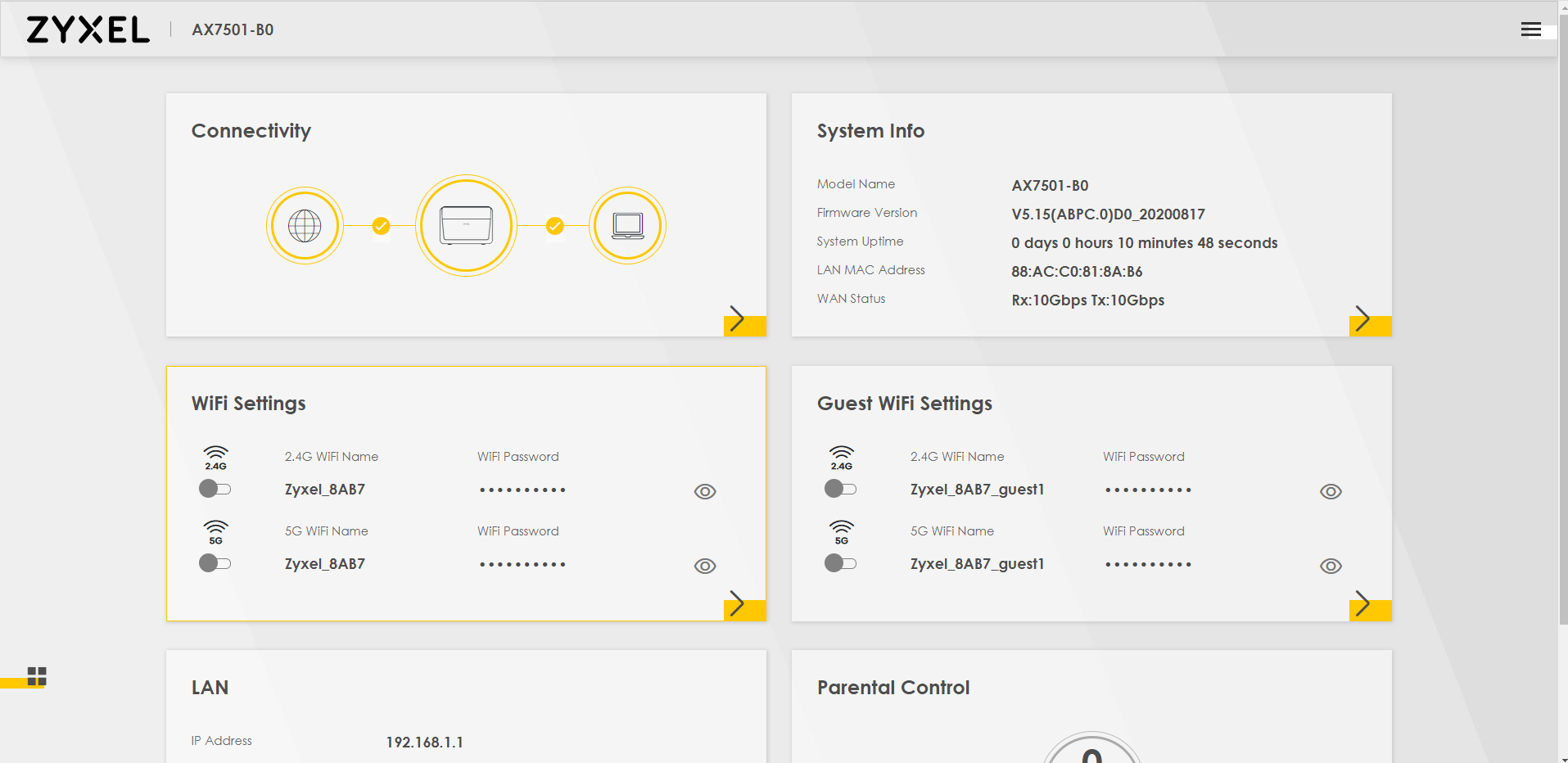
Task: Click the check mark between router and laptop
Action: pos(555,226)
